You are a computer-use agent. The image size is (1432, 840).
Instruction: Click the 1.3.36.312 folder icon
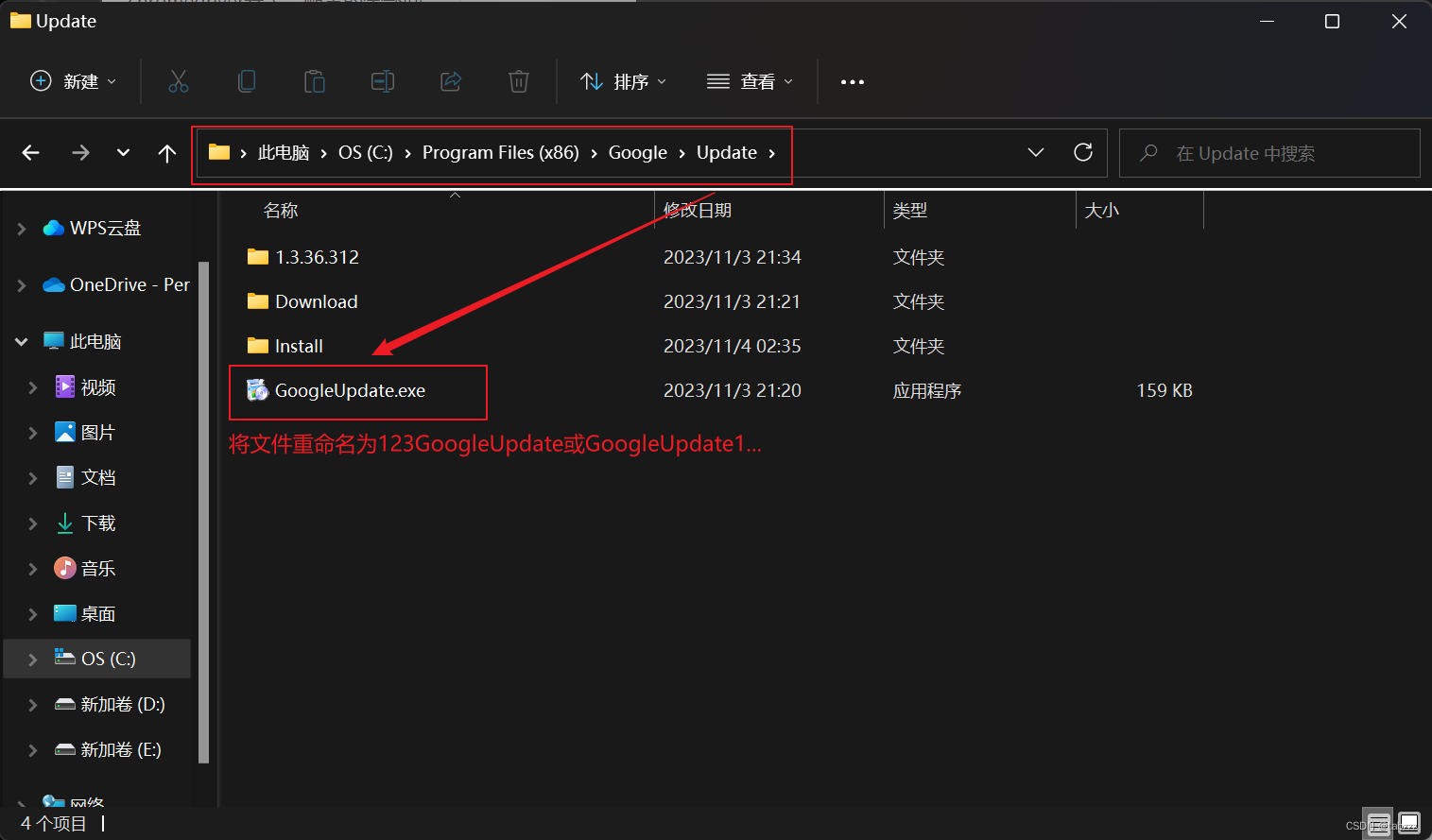point(257,256)
